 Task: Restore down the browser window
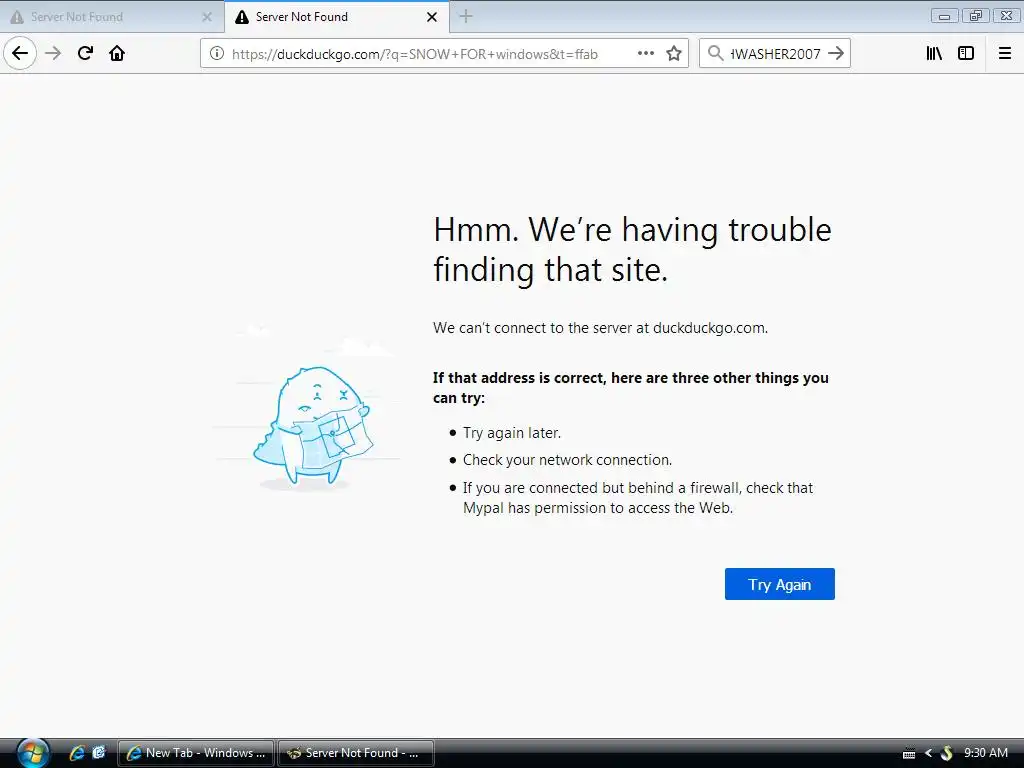[976, 16]
